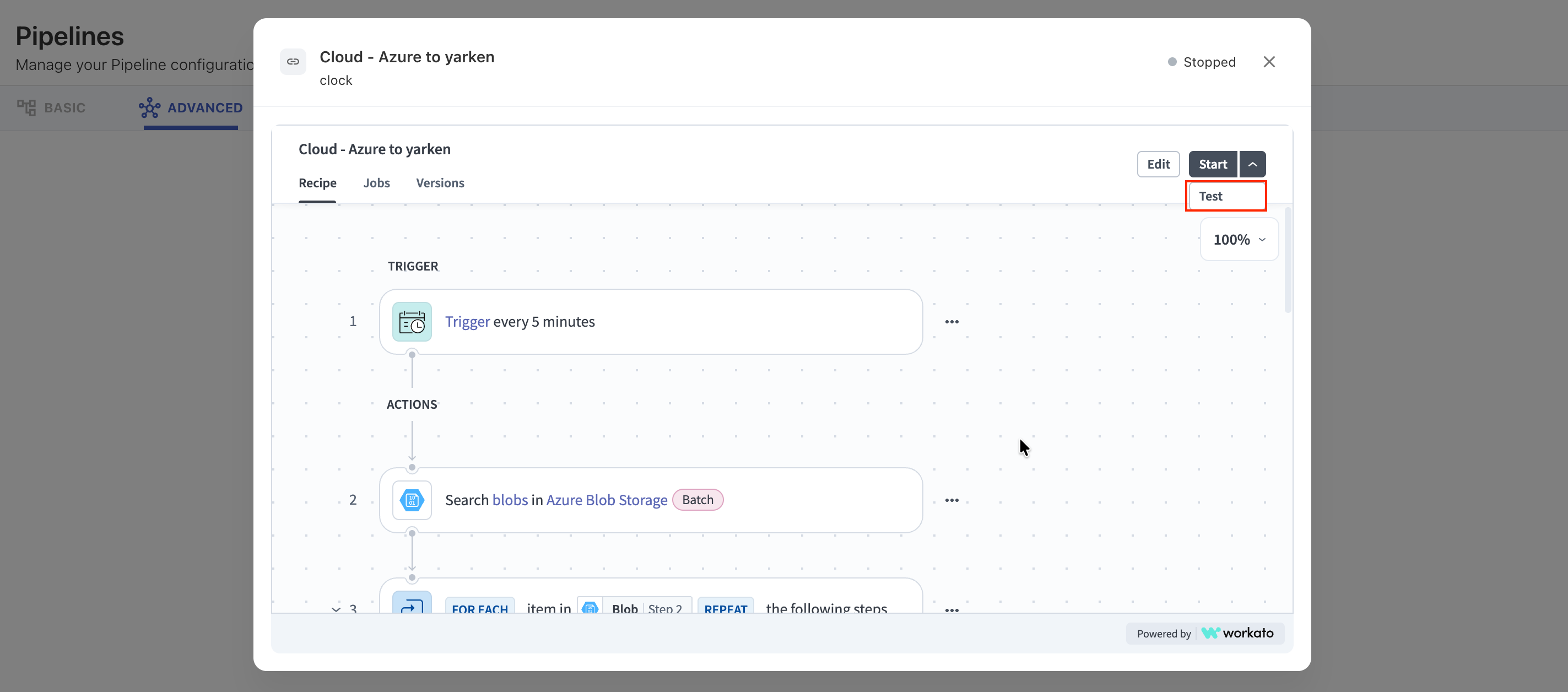Click the Trigger link in step 1
1568x692 pixels.
click(x=467, y=321)
